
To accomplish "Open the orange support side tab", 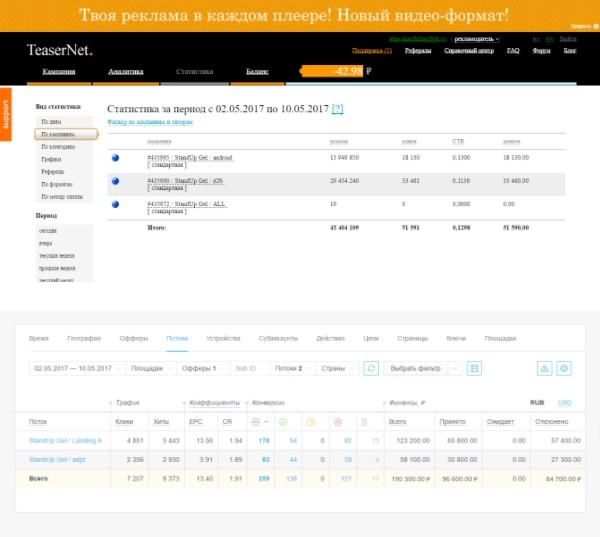I will (6, 114).
